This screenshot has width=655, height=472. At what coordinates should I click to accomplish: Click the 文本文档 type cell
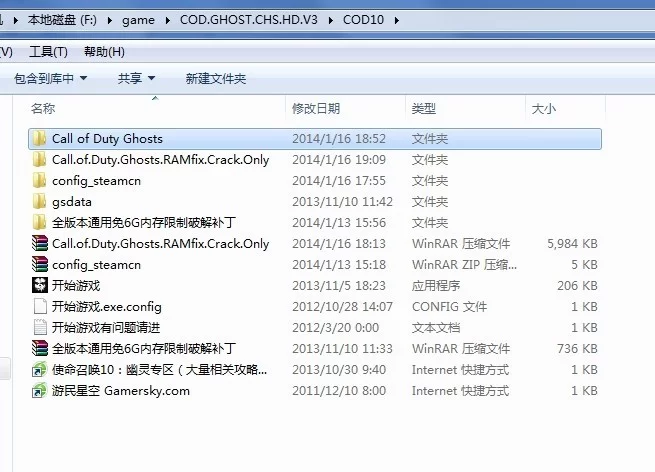tap(436, 327)
